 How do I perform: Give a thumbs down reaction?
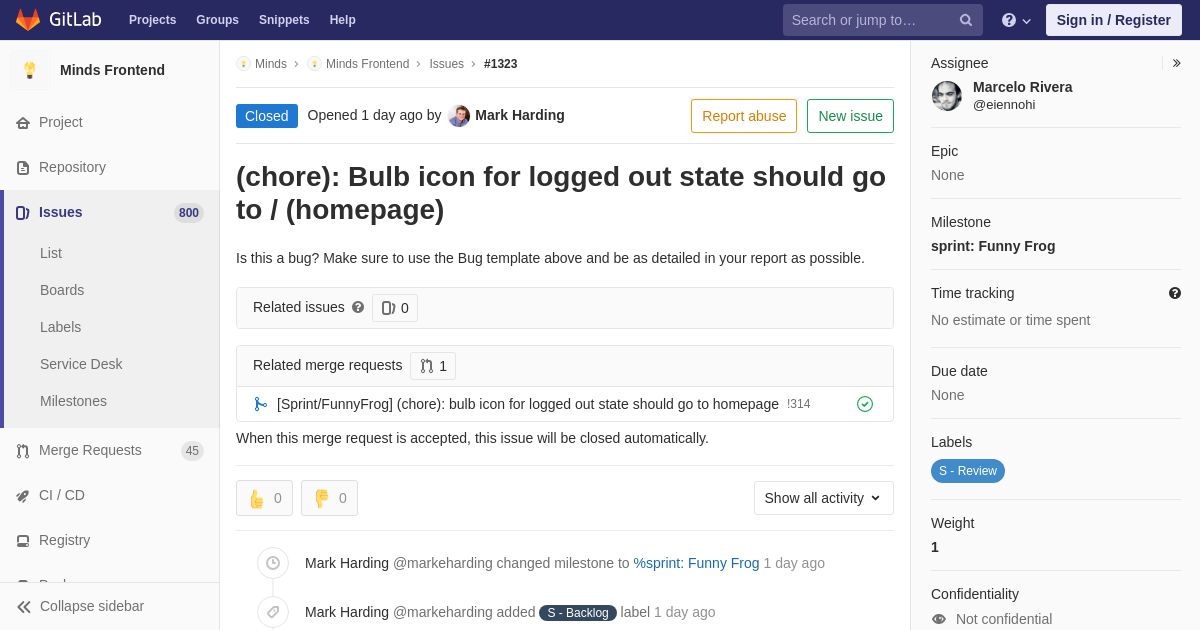[329, 498]
